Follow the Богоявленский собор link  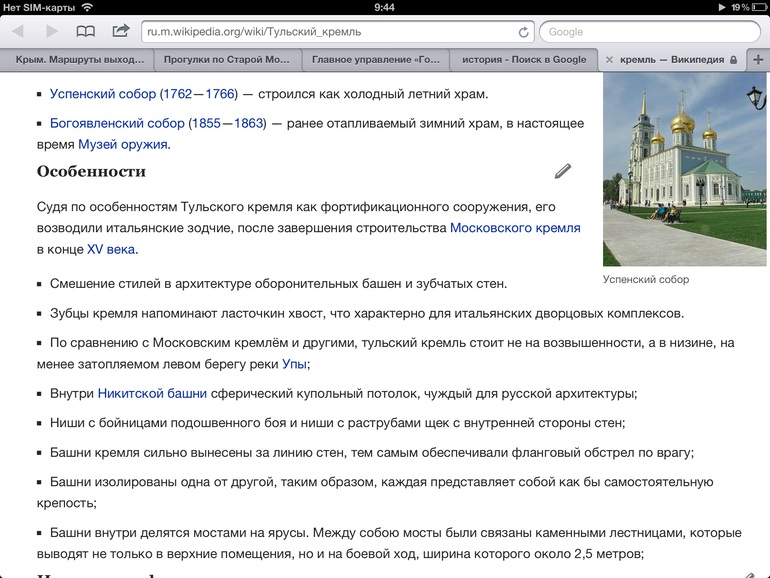click(x=117, y=124)
